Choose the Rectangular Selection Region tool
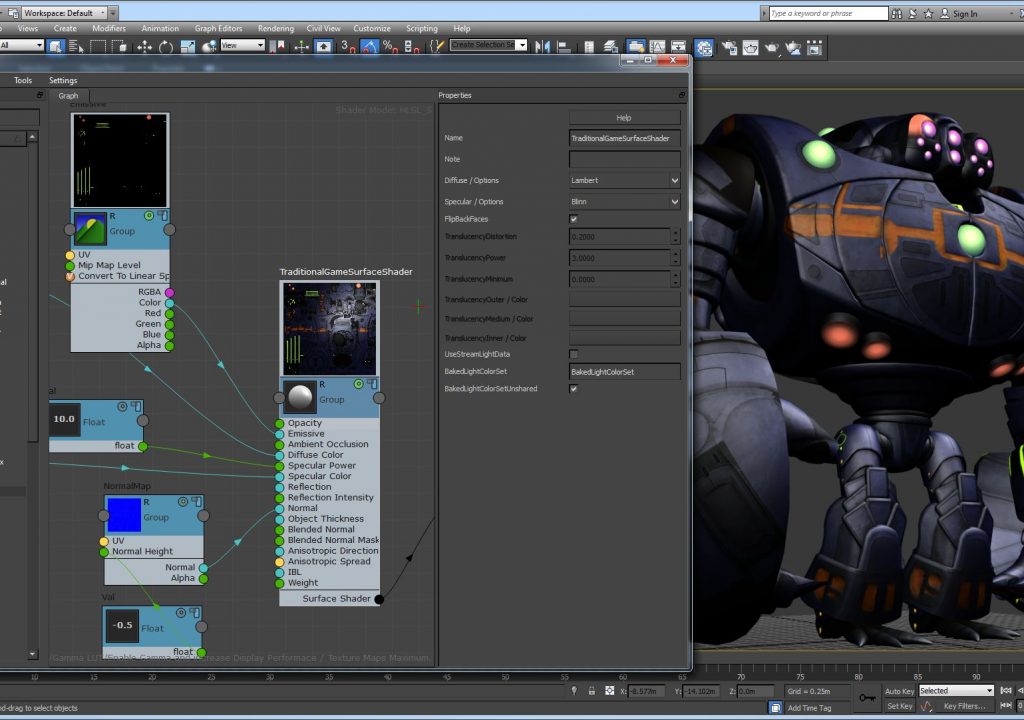 [98, 46]
